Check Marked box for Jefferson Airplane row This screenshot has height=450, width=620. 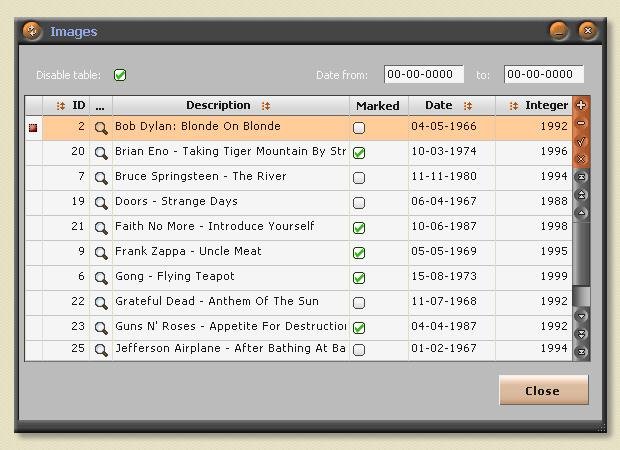(359, 350)
